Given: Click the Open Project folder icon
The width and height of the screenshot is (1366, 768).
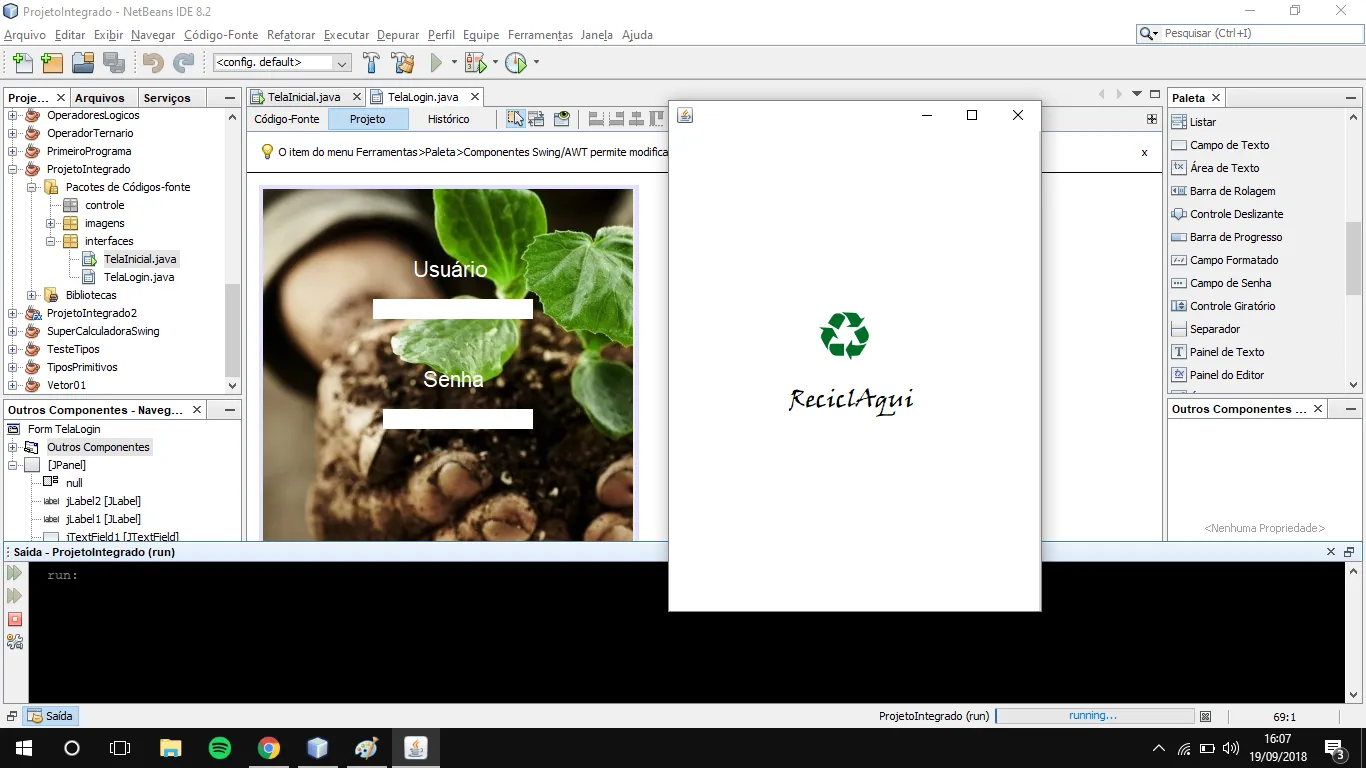Looking at the screenshot, I should coord(82,63).
